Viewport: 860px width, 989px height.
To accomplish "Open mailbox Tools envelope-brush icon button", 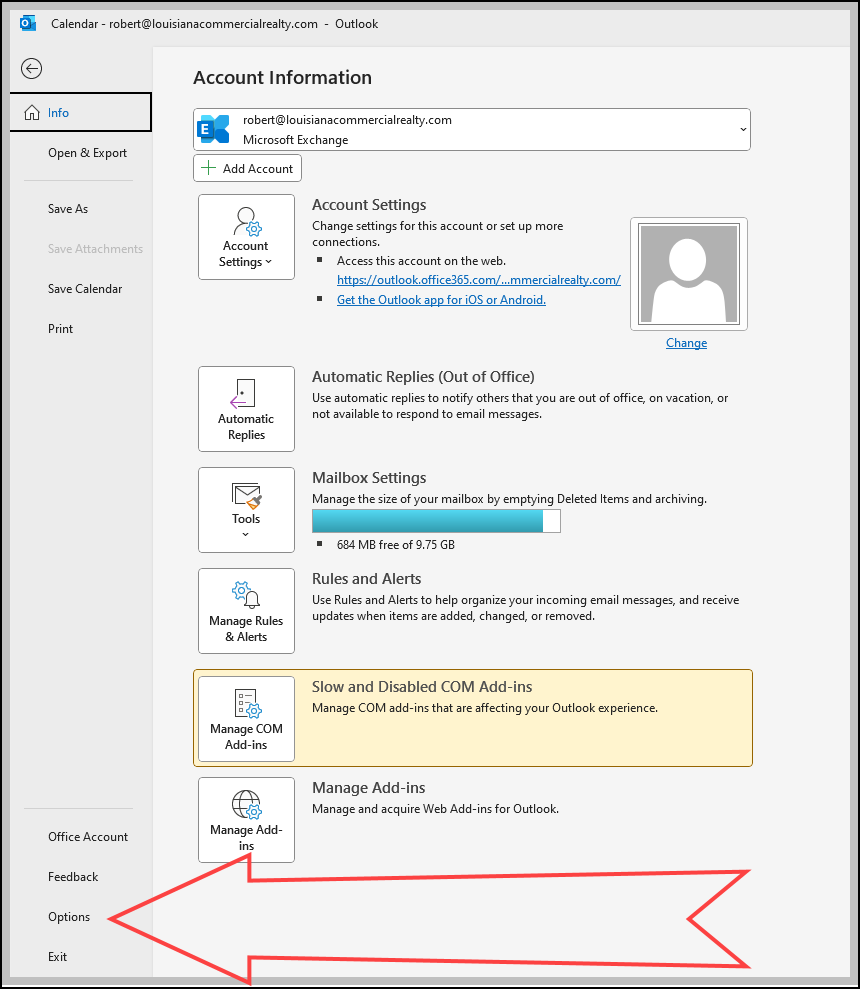I will tap(246, 510).
